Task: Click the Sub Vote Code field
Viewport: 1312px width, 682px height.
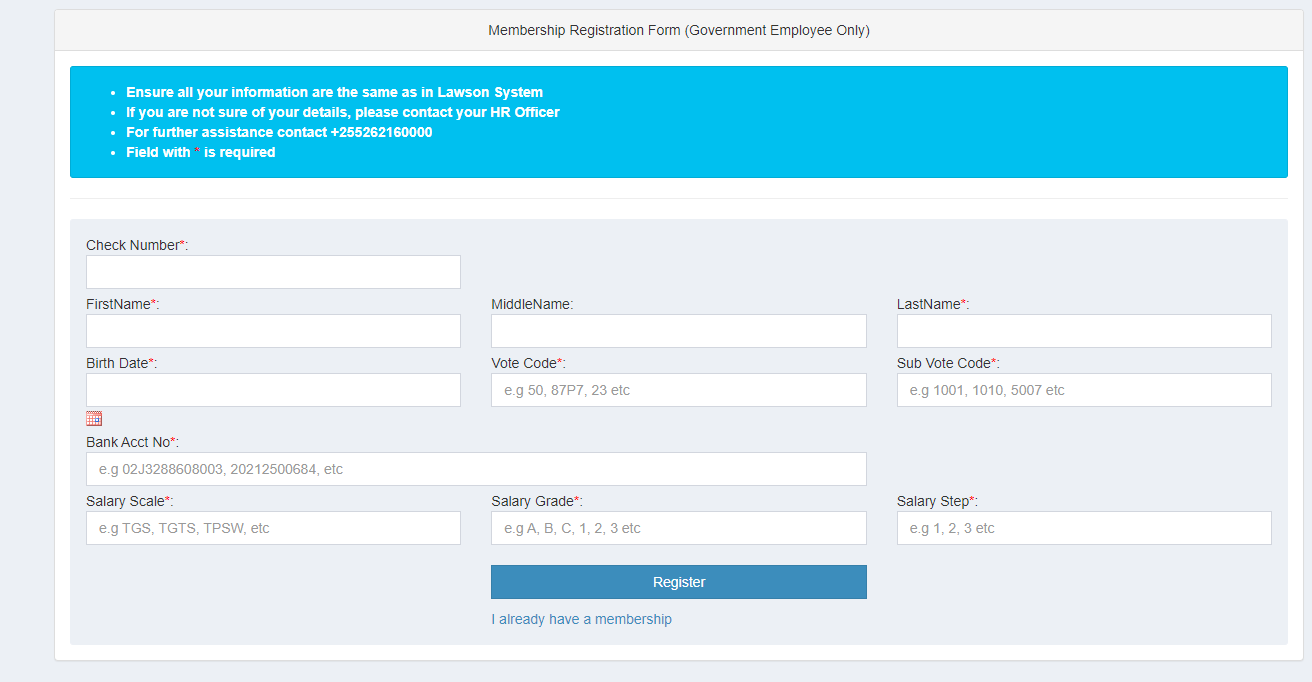Action: click(1083, 389)
